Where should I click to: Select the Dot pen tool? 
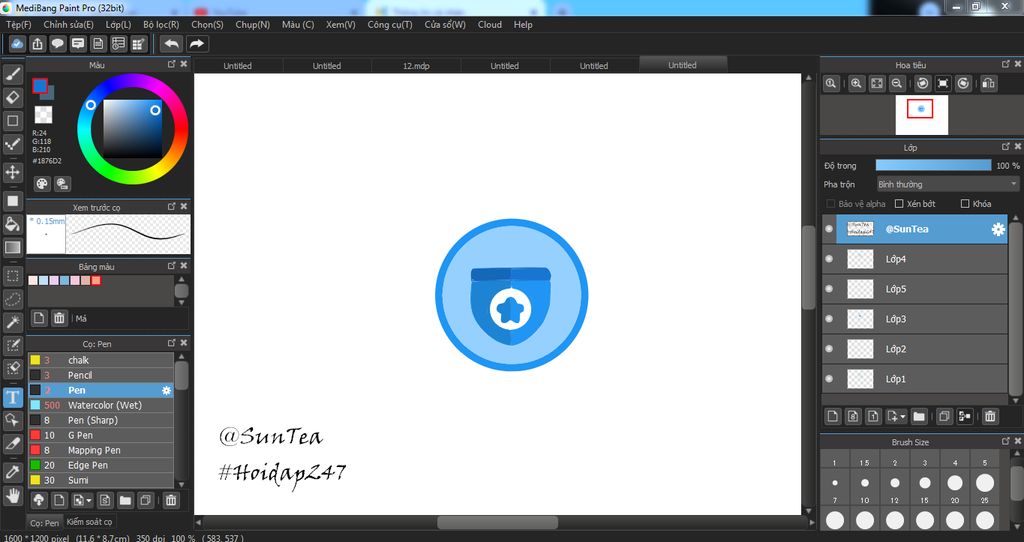[12, 144]
